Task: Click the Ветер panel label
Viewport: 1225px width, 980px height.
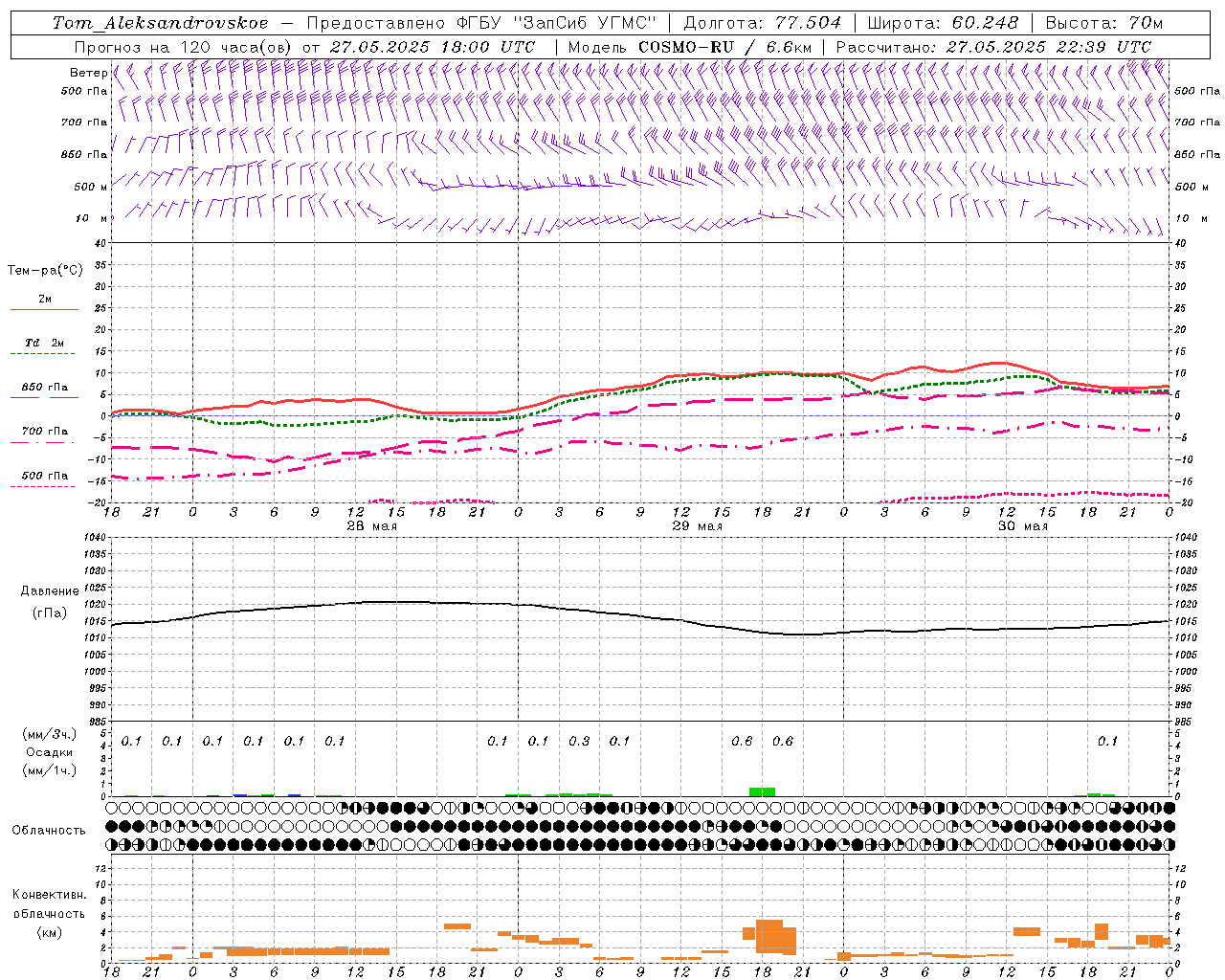Action: [x=88, y=73]
